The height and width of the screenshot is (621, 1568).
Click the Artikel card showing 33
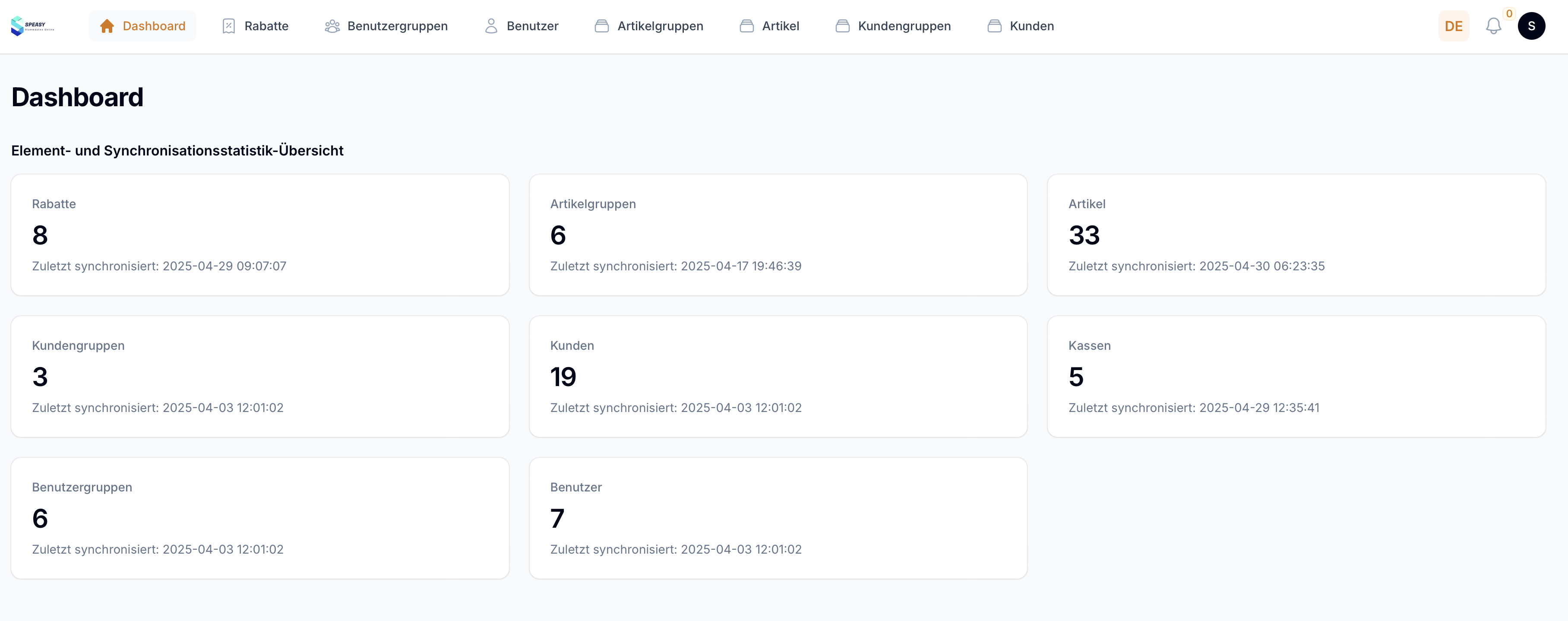click(1296, 235)
